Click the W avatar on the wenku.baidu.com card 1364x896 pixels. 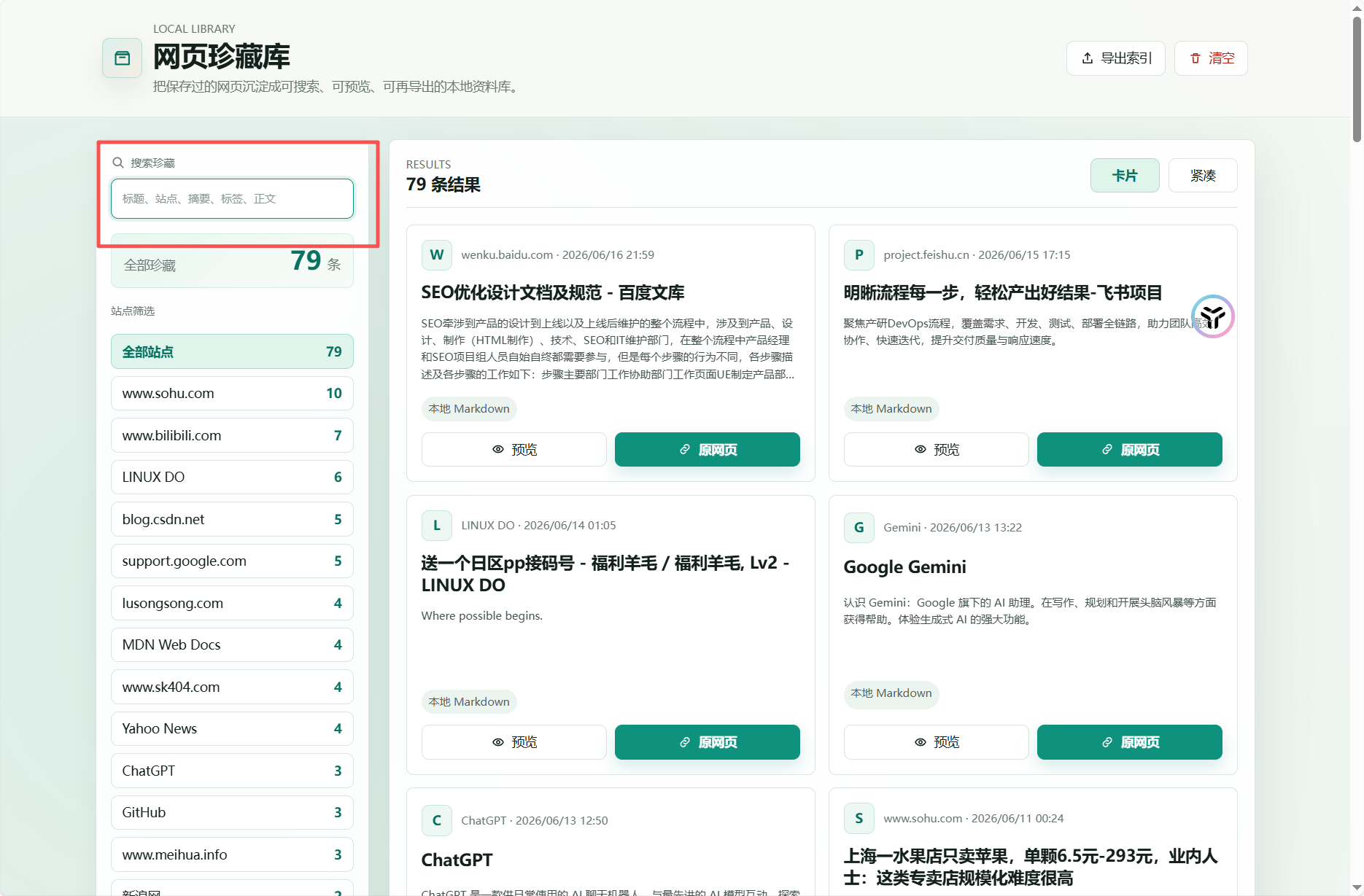coord(437,255)
